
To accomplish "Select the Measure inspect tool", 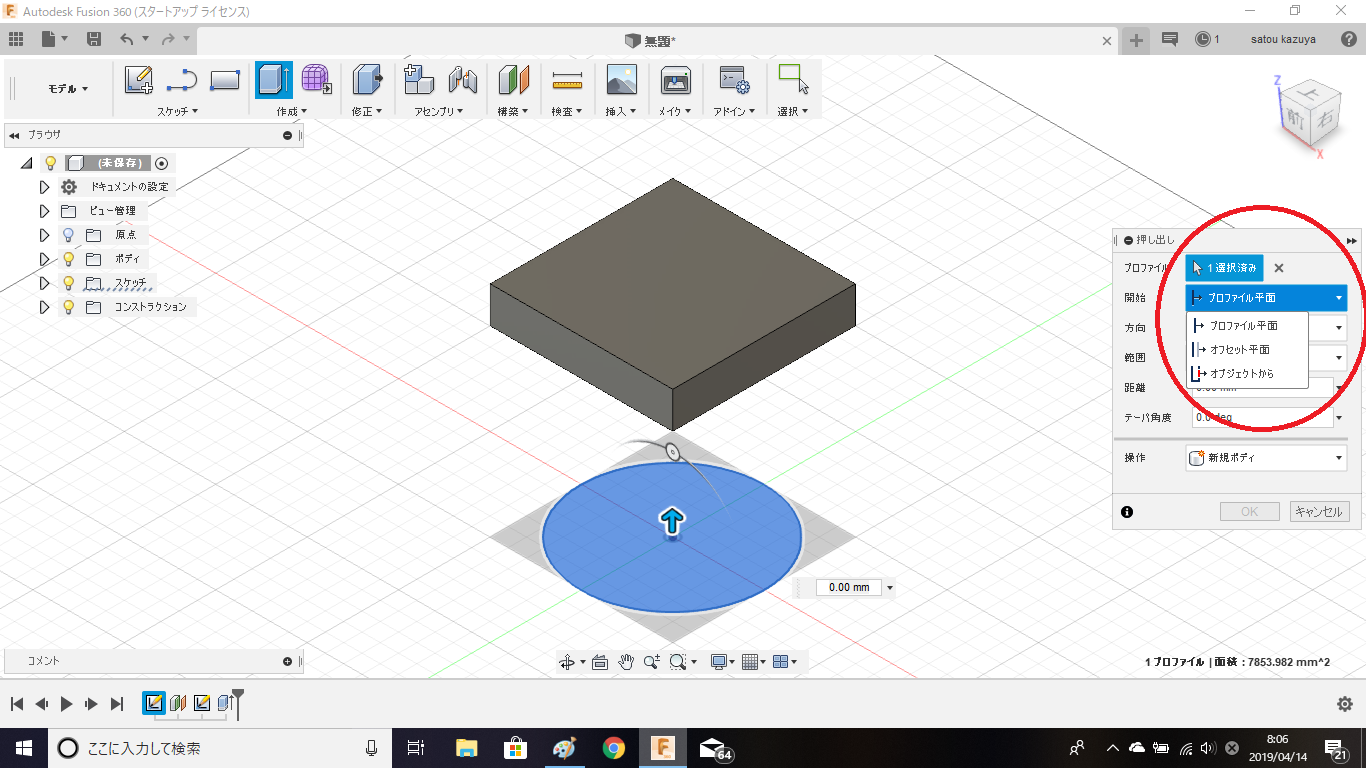I will click(x=567, y=80).
